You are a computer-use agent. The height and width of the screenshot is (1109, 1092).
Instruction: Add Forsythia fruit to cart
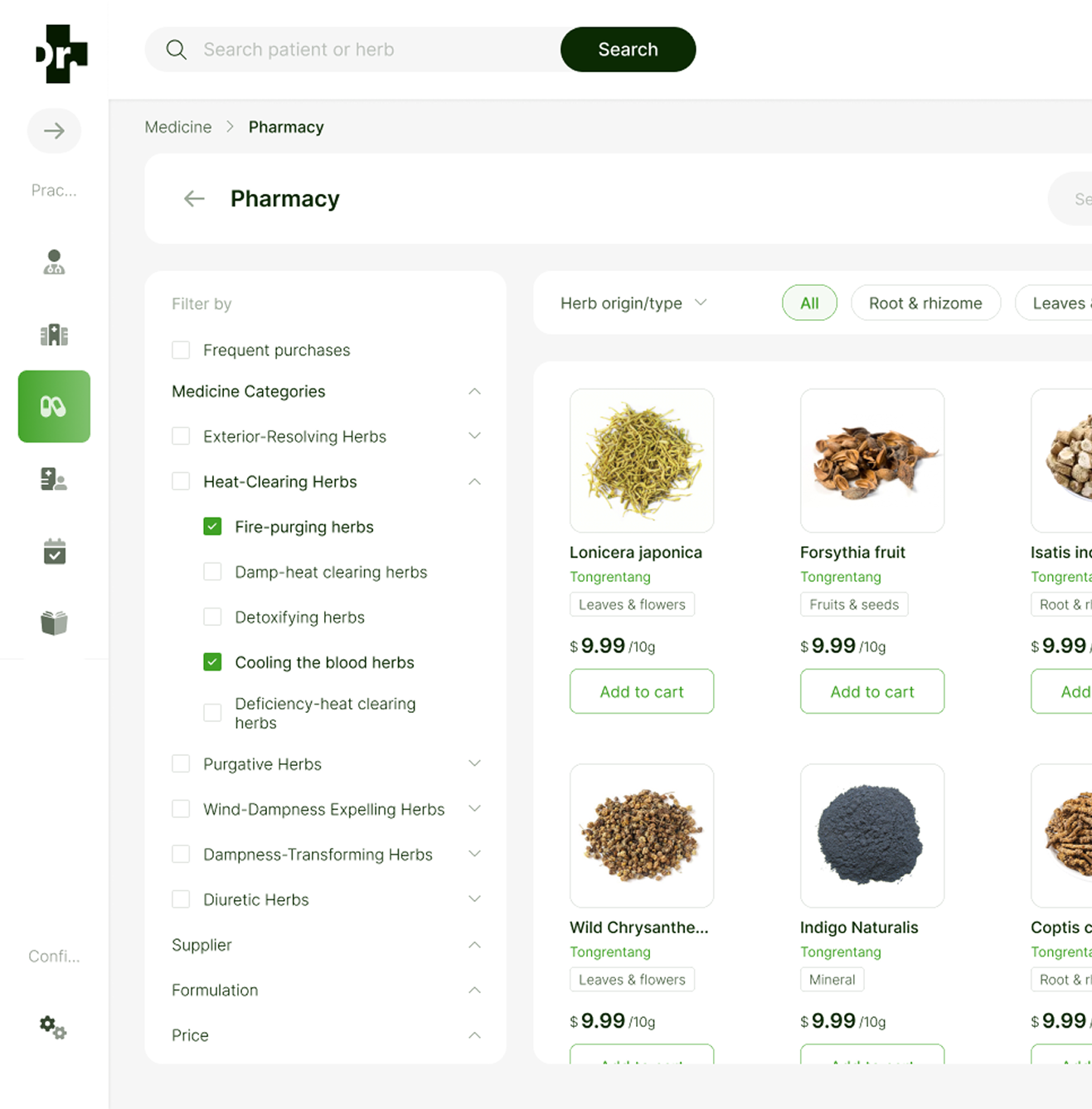[x=872, y=691]
